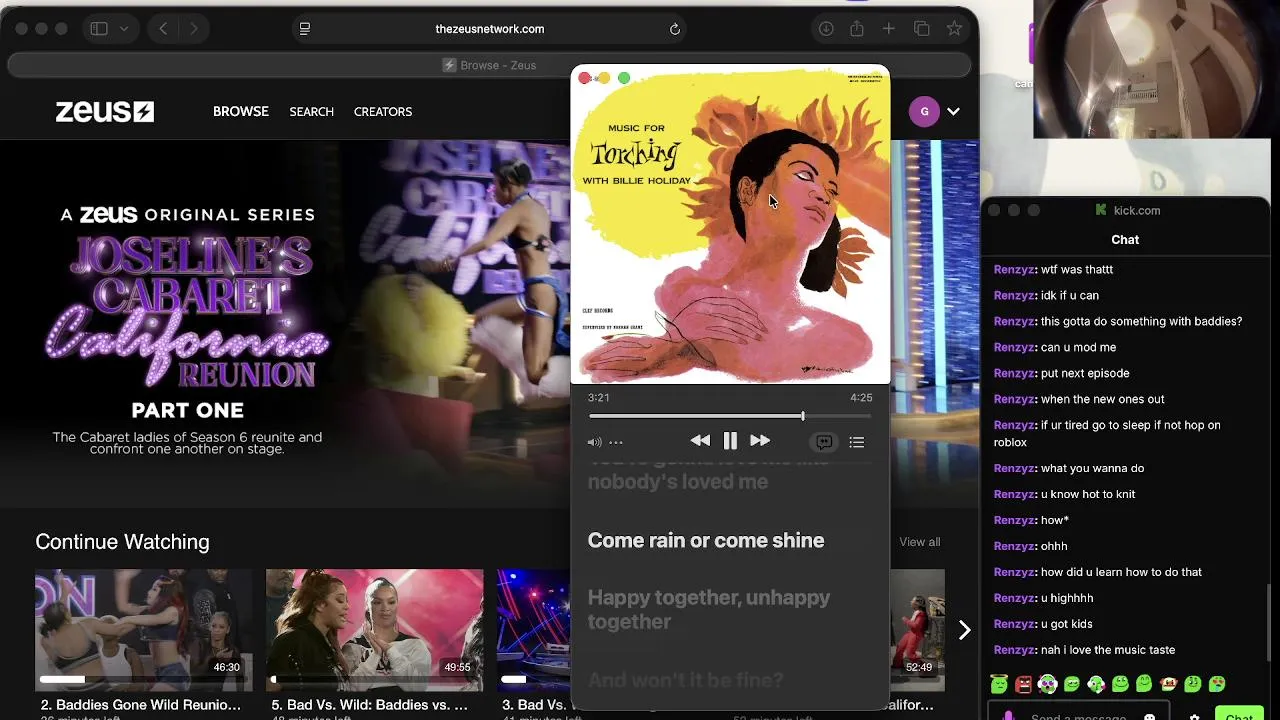Skip back to the previous track
Screen dimensions: 1280x720
(700, 441)
